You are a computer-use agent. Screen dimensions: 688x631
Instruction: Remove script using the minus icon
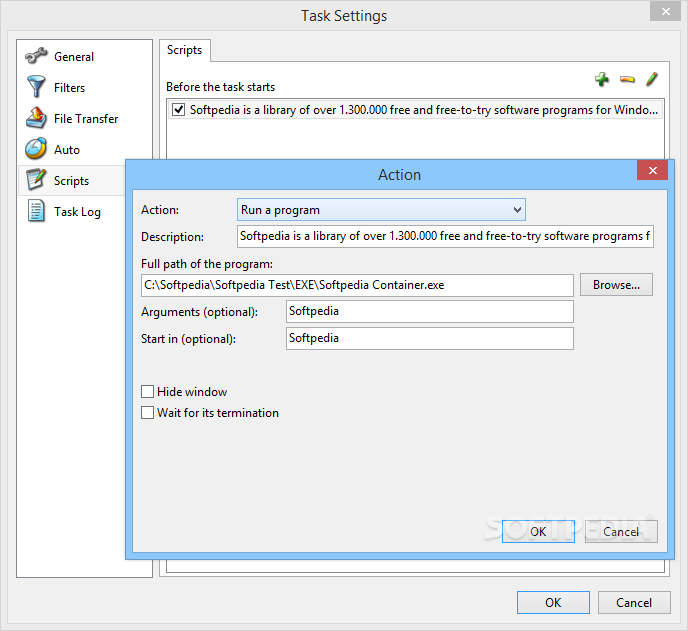tap(627, 79)
